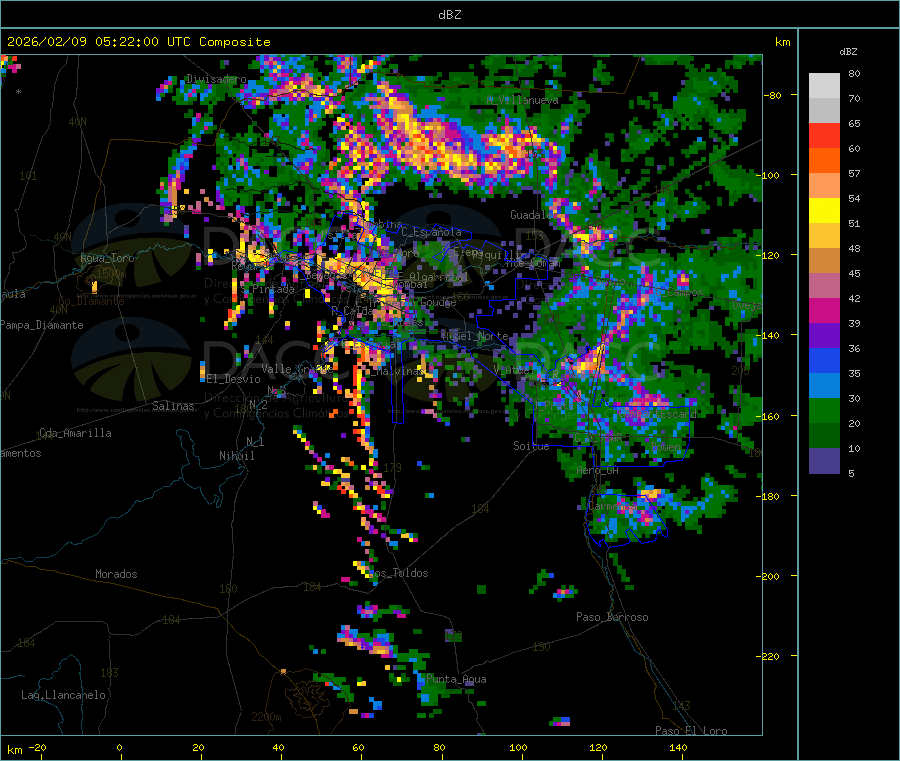The height and width of the screenshot is (761, 900).
Task: Select the light gray 70-80 dBZ swatch
Action: tap(824, 86)
